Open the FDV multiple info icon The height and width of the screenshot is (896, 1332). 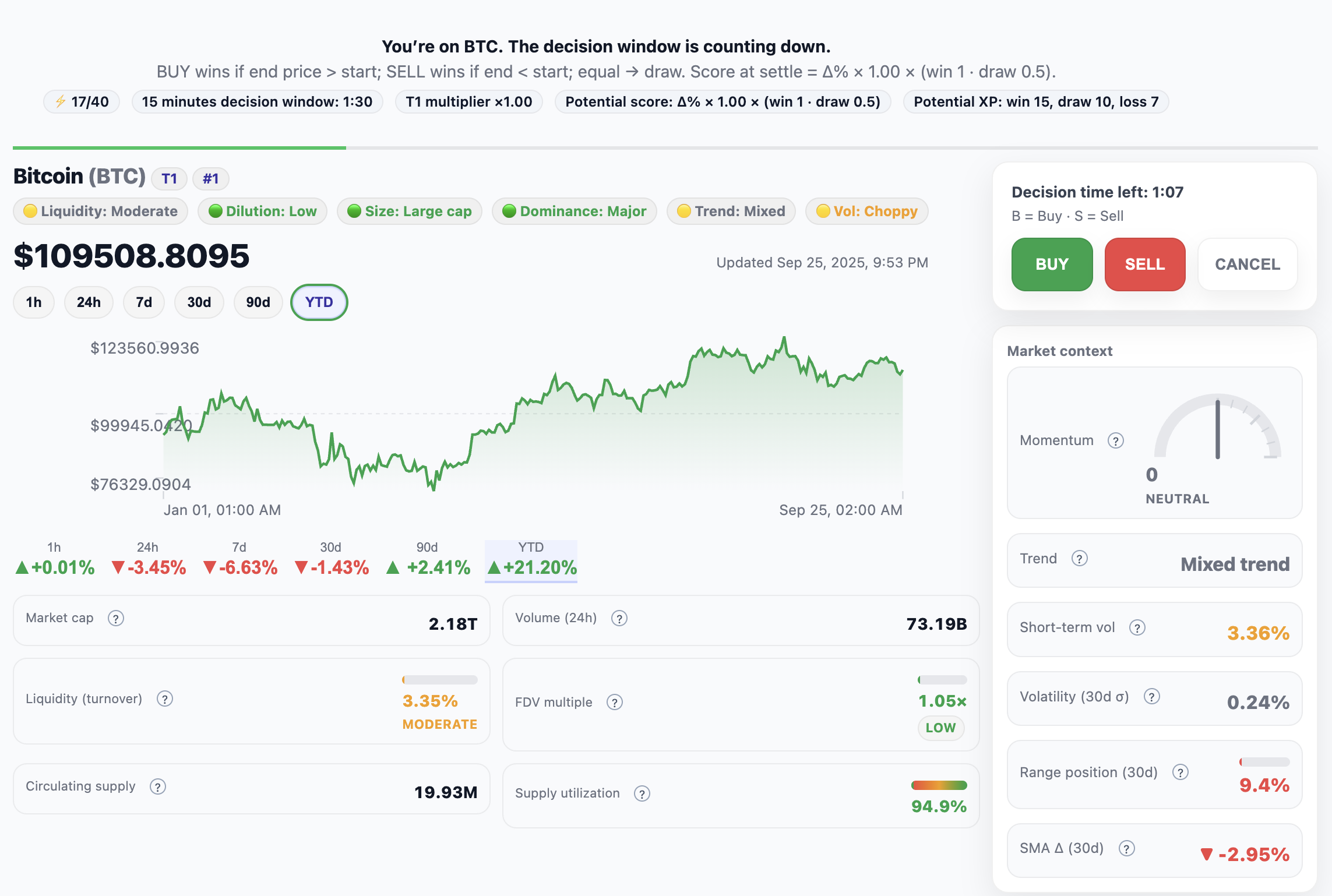[x=615, y=703]
